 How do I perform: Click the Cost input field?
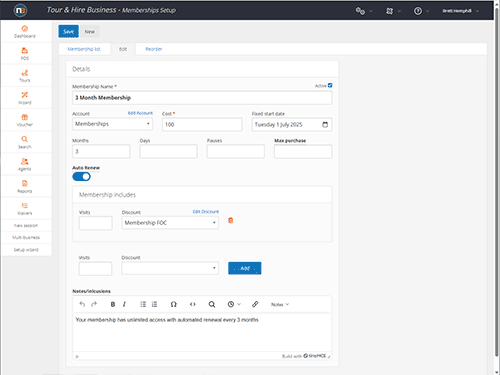(x=202, y=124)
